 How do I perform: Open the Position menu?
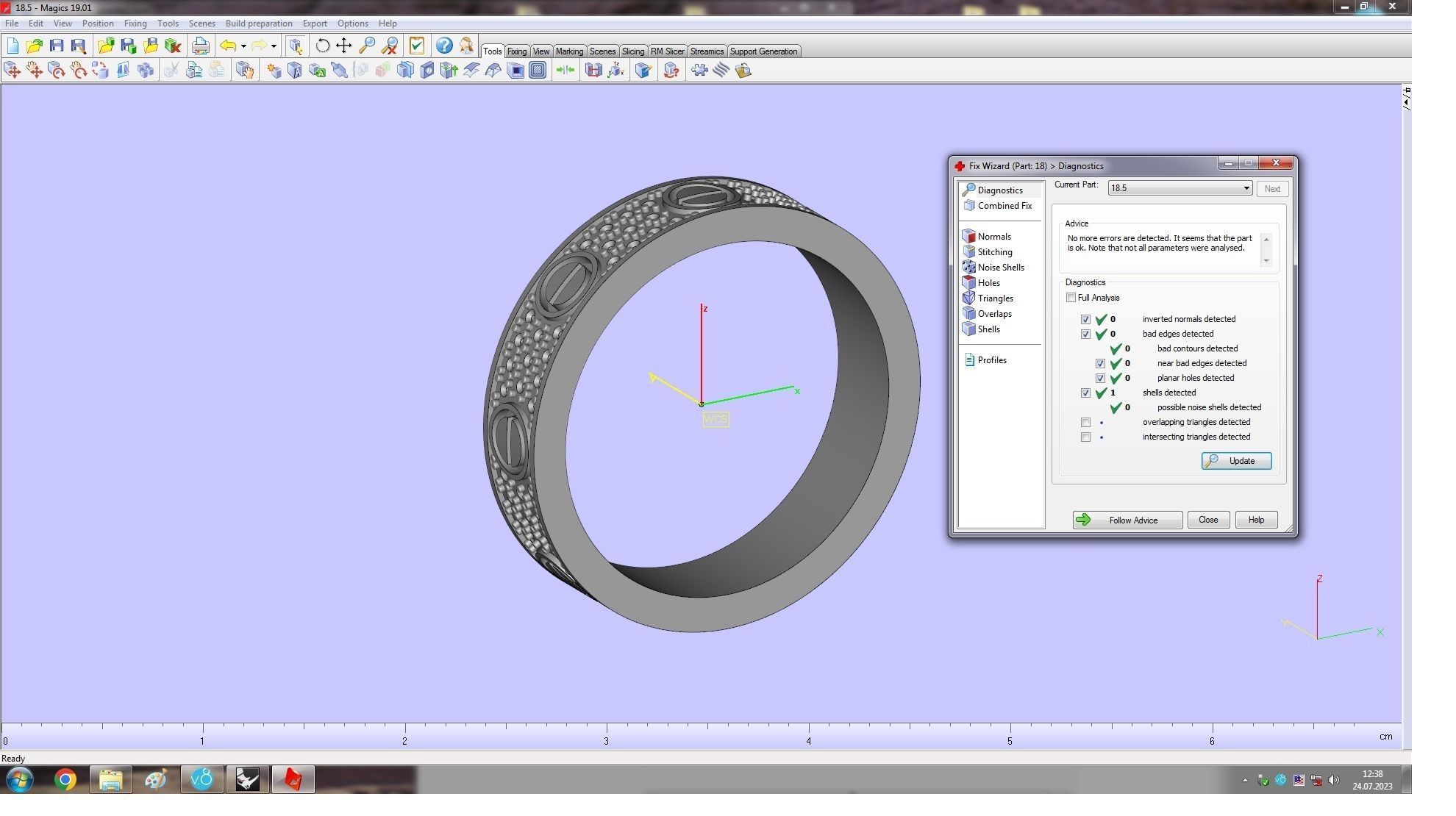[98, 24]
